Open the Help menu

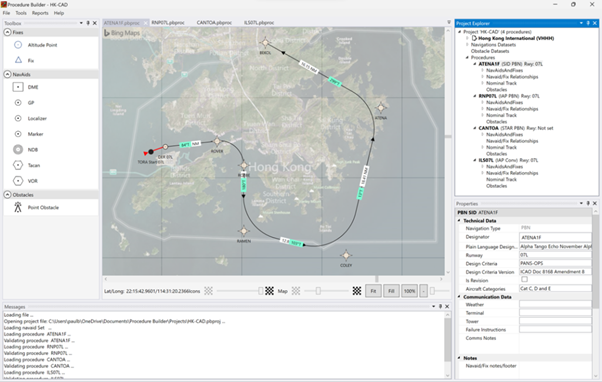pos(59,13)
